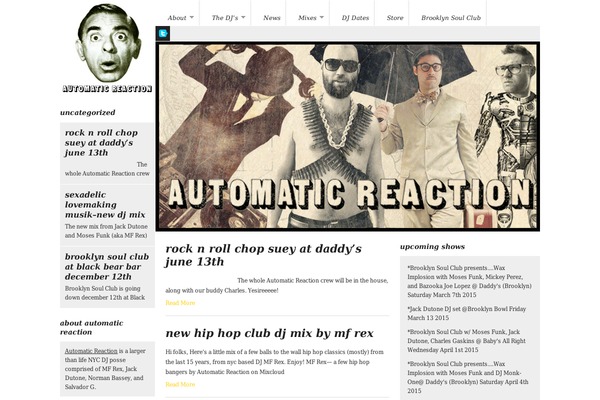Image resolution: width=600 pixels, height=400 pixels.
Task: Follow the underlined Automatic Reaction link in about box
Action: pos(91,351)
